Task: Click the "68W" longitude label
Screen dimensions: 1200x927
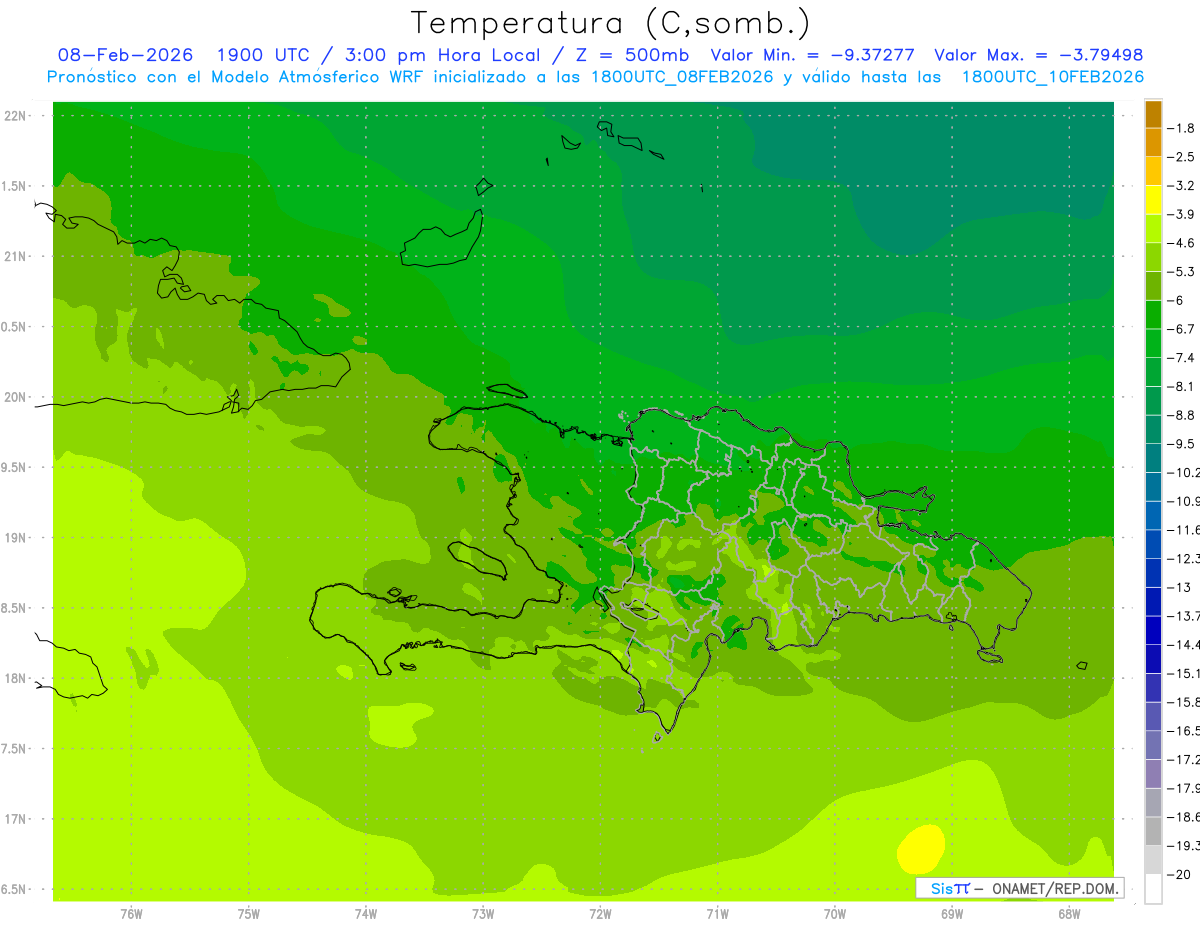Action: pos(1068,914)
